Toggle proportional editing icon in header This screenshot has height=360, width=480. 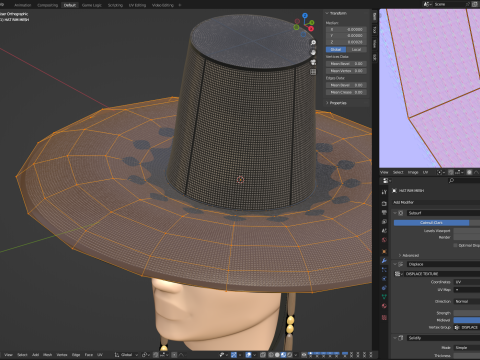175,355
